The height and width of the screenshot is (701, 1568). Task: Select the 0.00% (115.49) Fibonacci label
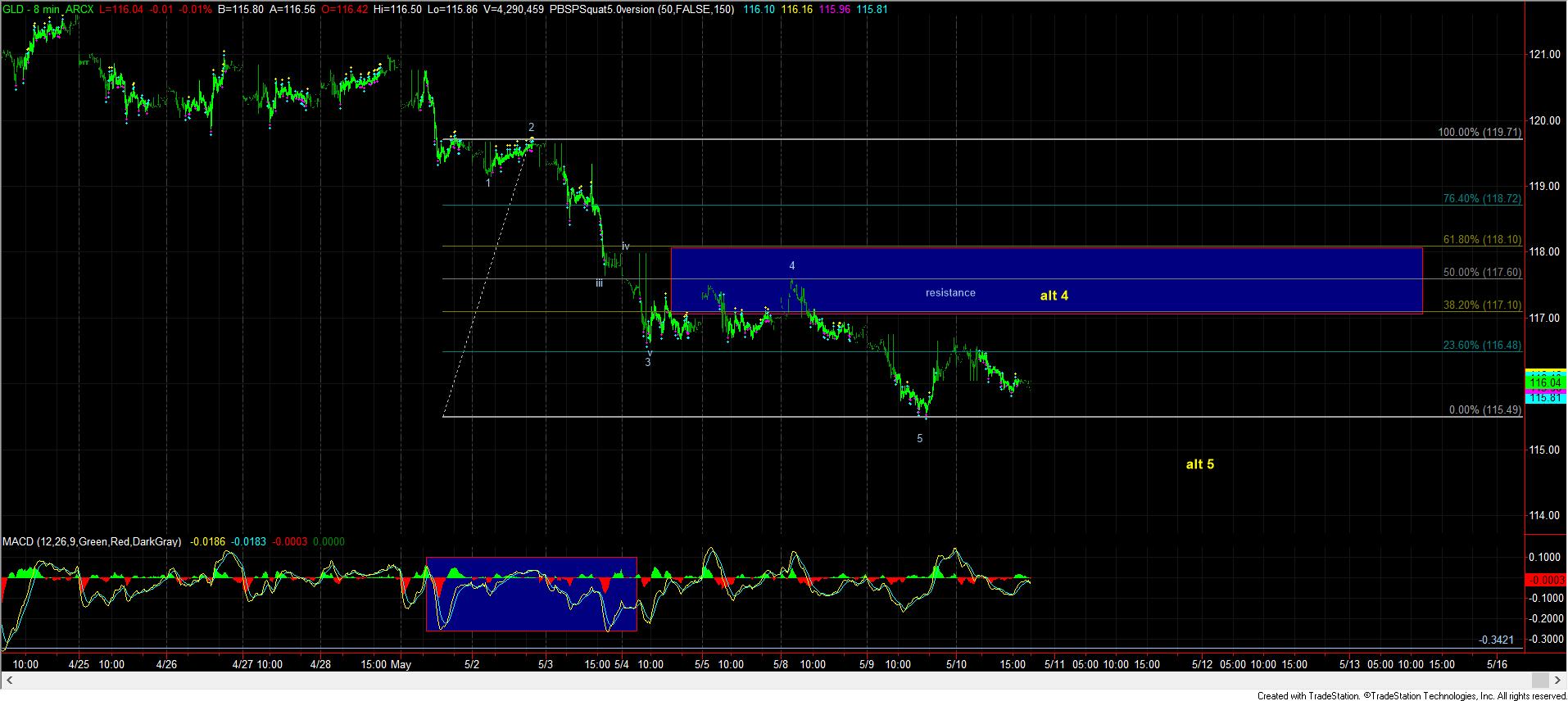point(1484,410)
